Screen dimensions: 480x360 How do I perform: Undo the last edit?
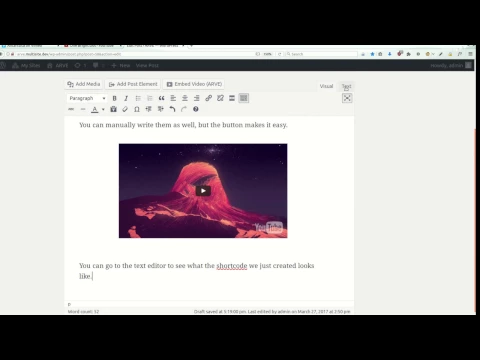click(172, 109)
